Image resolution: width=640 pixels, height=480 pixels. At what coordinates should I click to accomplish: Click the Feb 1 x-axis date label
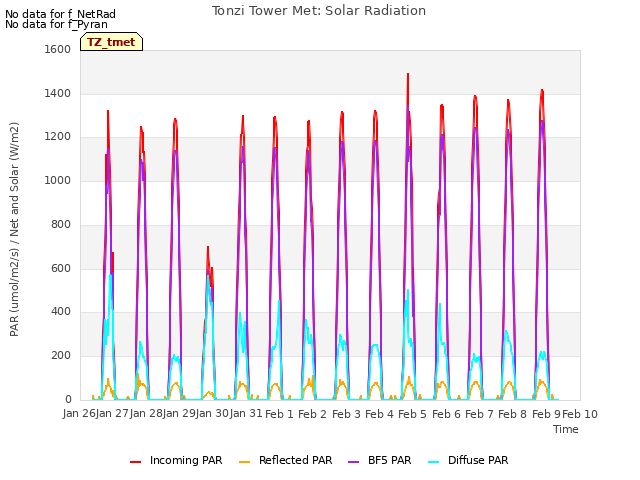(x=280, y=414)
